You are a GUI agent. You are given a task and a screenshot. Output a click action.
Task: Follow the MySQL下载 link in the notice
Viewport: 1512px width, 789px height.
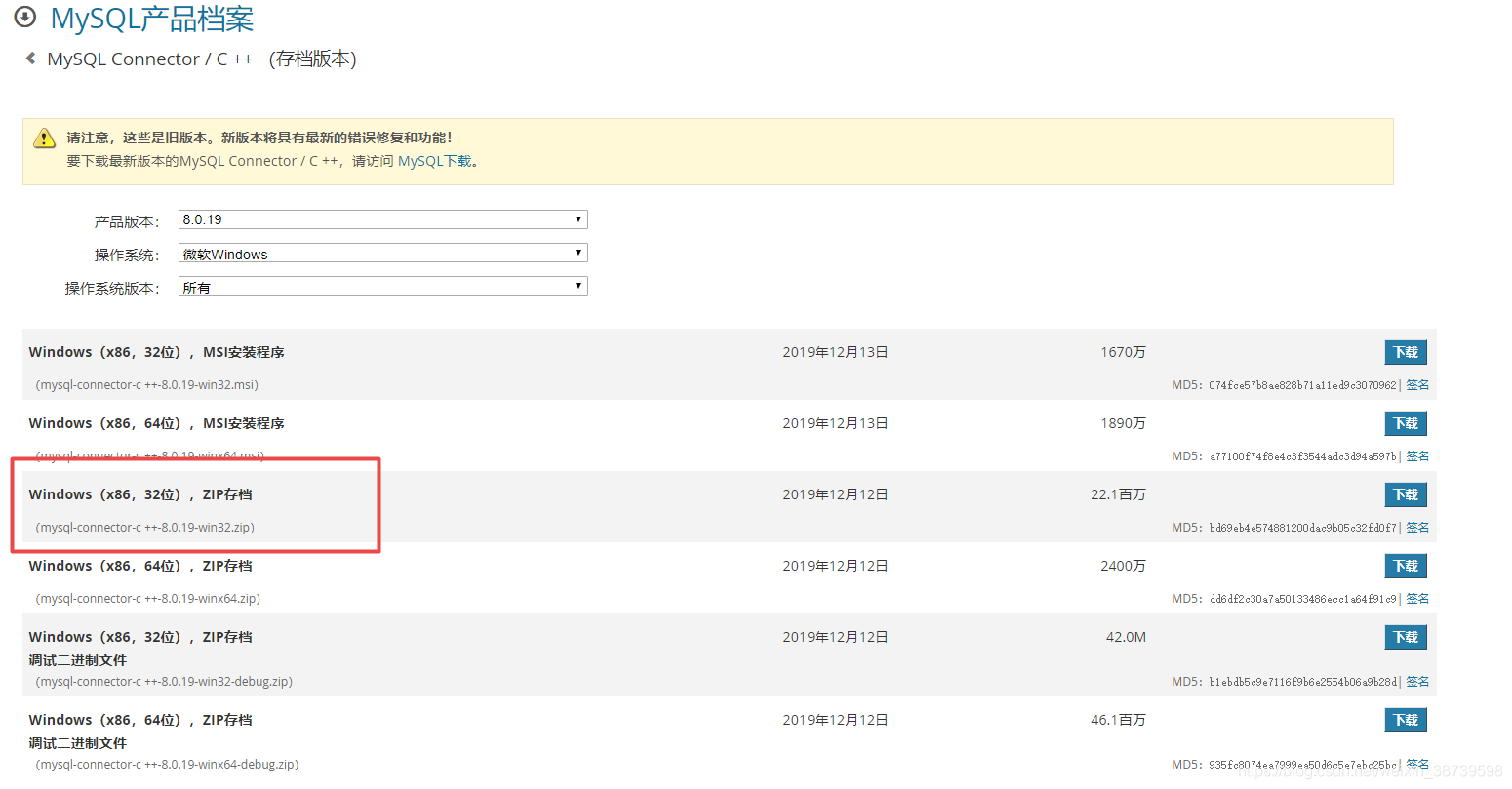point(435,161)
